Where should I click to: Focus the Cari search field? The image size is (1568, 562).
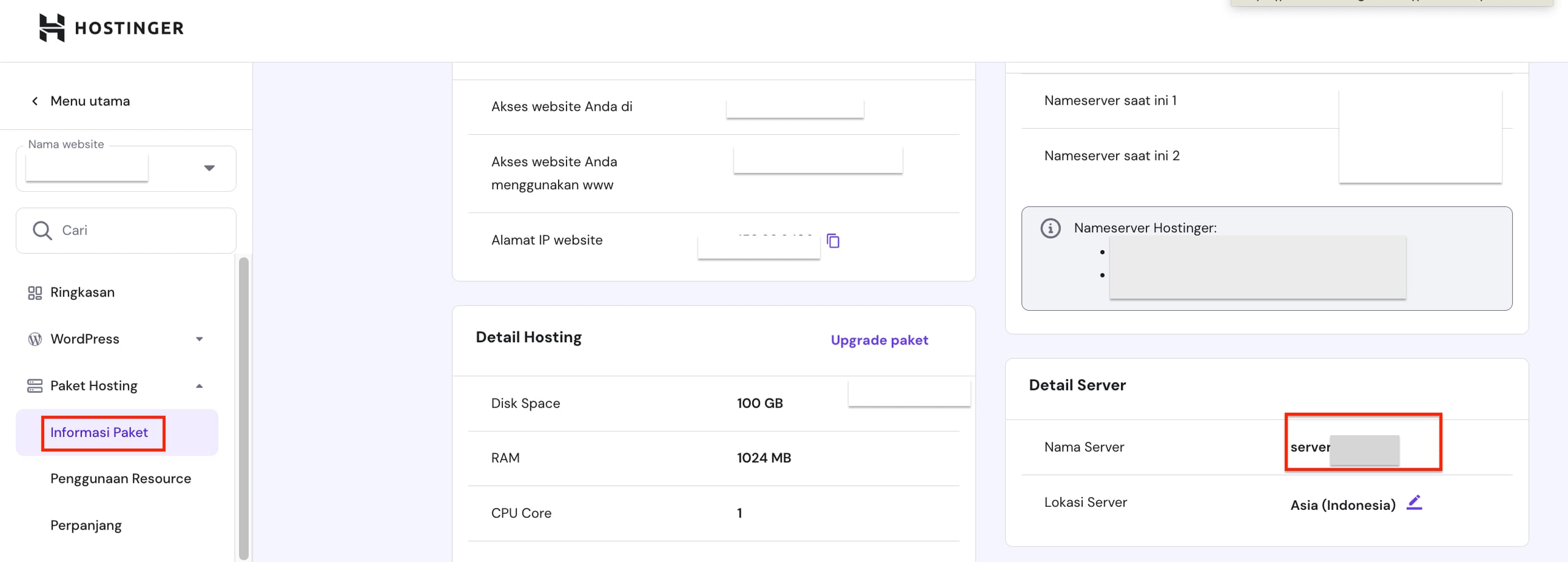coord(141,230)
